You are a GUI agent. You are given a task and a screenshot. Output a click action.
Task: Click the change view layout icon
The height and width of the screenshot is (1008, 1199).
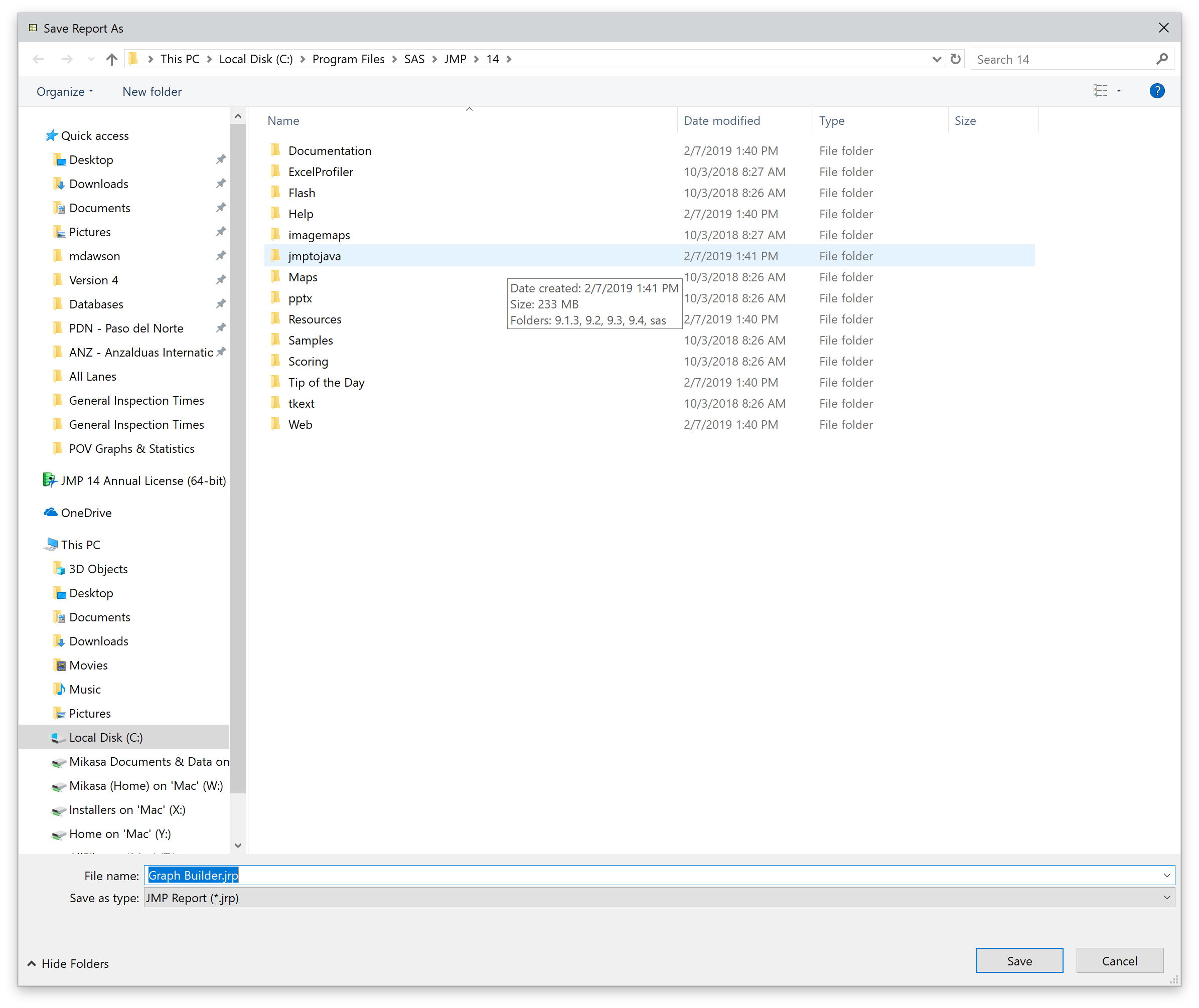coord(1100,91)
